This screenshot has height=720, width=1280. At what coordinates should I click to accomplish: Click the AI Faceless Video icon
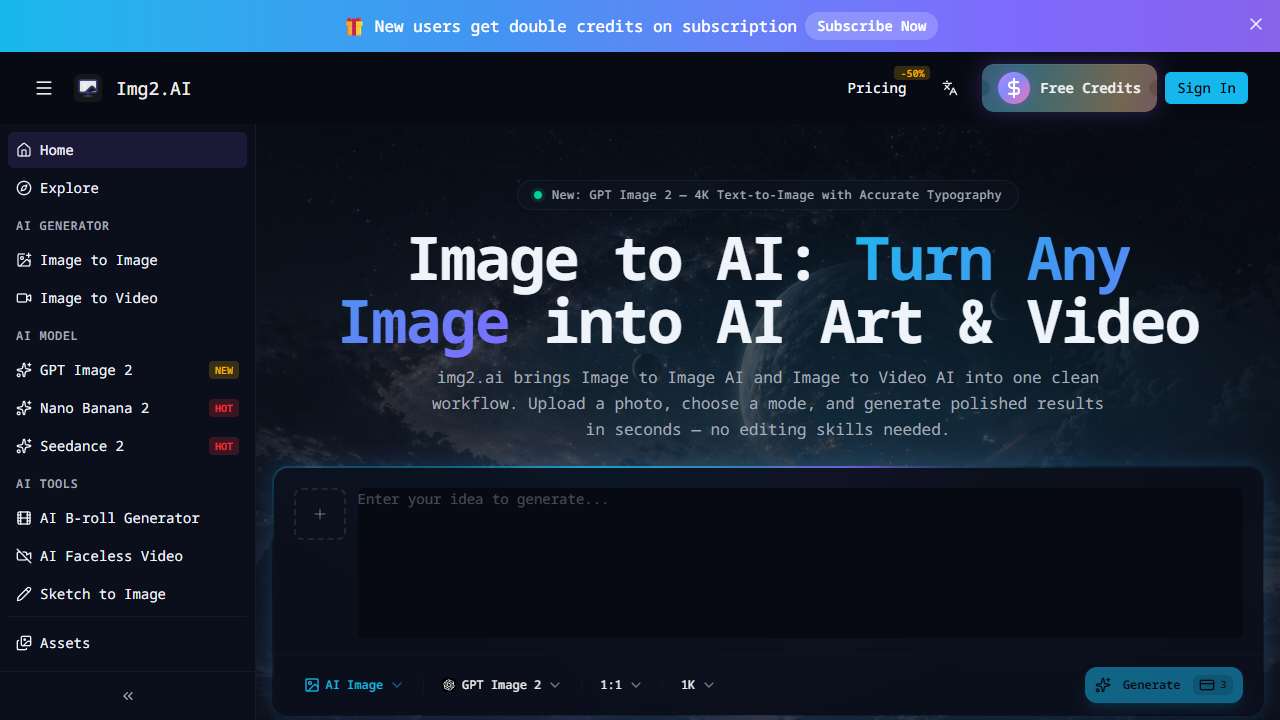(x=24, y=556)
